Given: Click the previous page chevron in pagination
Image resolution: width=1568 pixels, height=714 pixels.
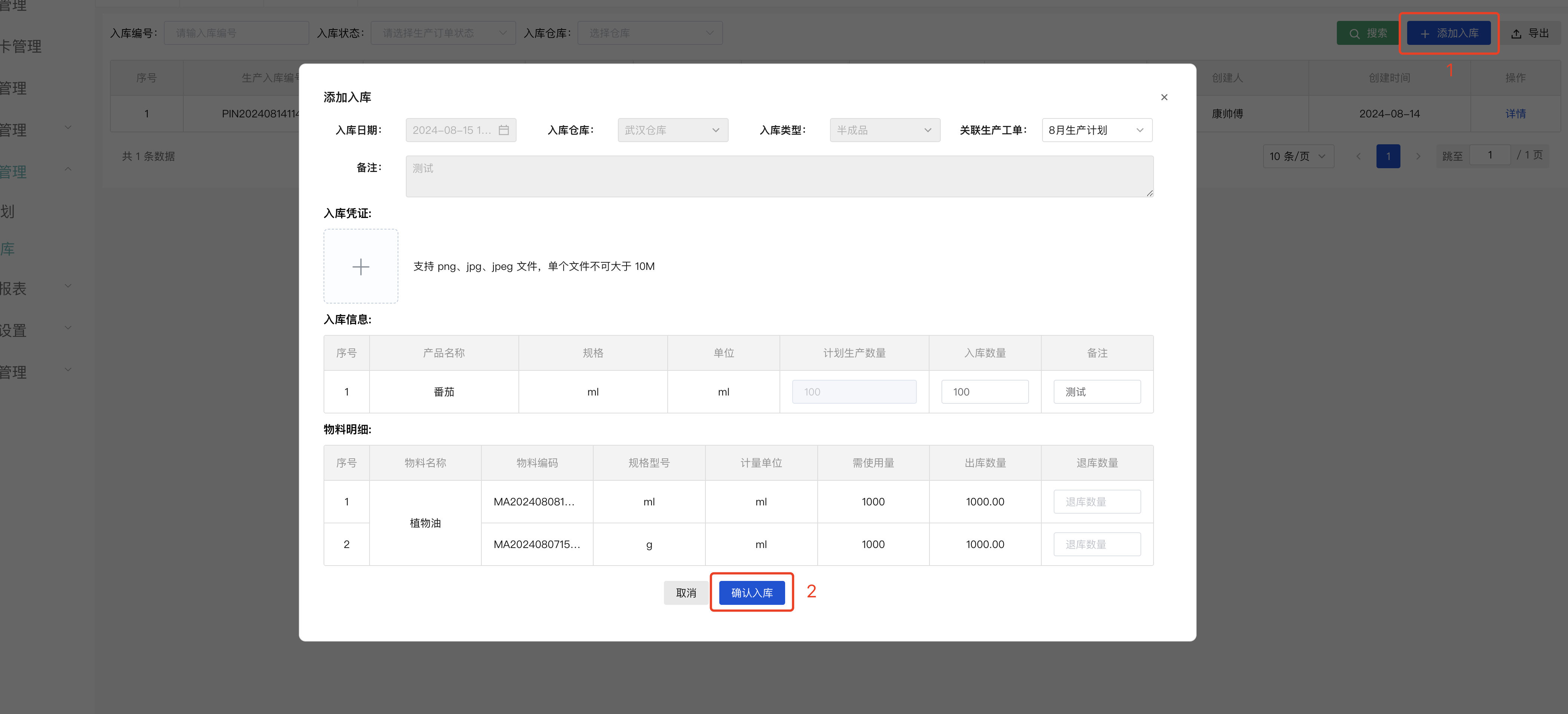Looking at the screenshot, I should [1359, 156].
